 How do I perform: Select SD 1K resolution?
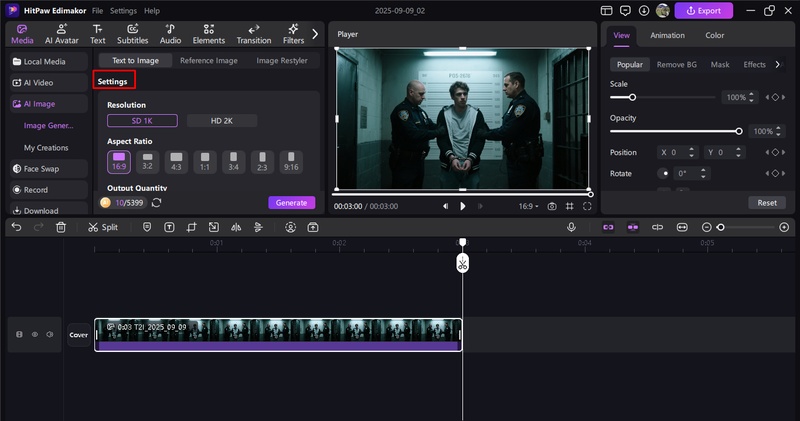coord(142,121)
